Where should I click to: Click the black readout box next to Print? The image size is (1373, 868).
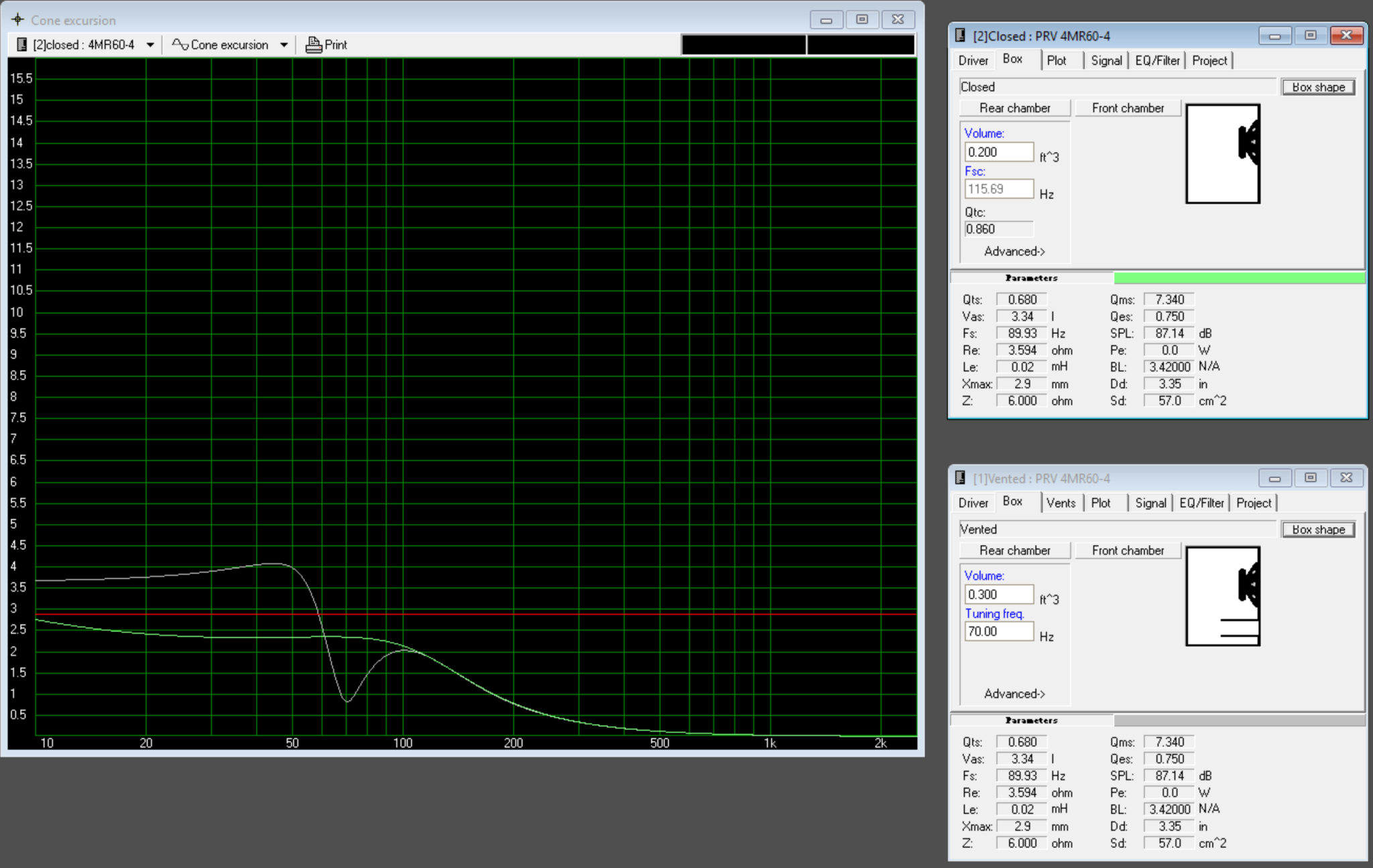coord(743,45)
